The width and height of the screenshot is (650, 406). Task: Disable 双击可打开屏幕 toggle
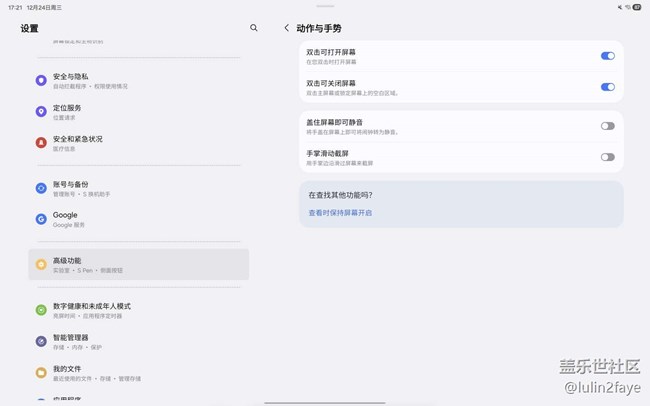(607, 56)
